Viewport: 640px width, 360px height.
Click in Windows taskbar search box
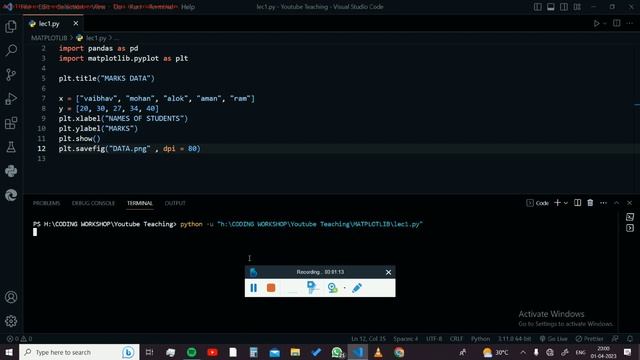click(x=79, y=352)
